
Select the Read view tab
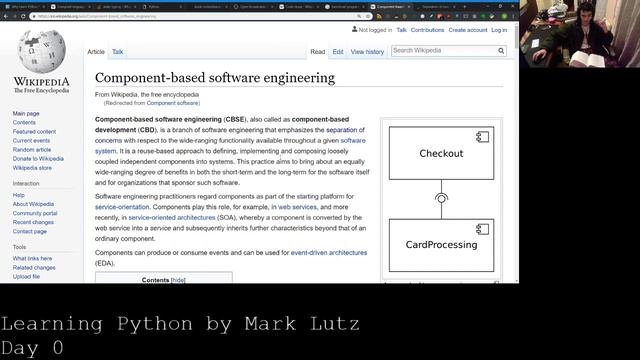pos(318,52)
